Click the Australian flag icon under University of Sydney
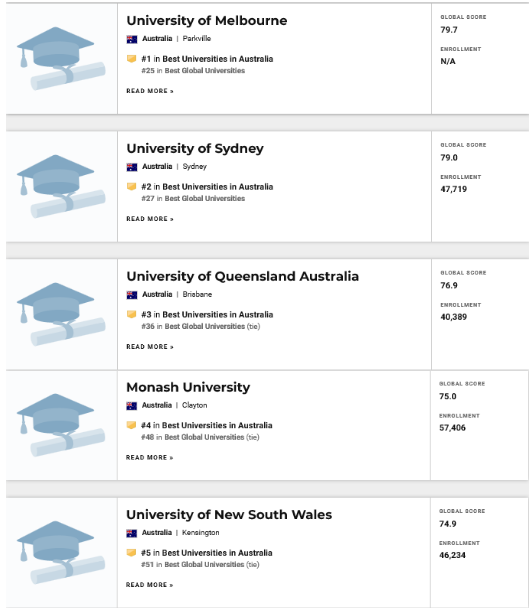The height and width of the screenshot is (608, 530). pyautogui.click(x=132, y=167)
